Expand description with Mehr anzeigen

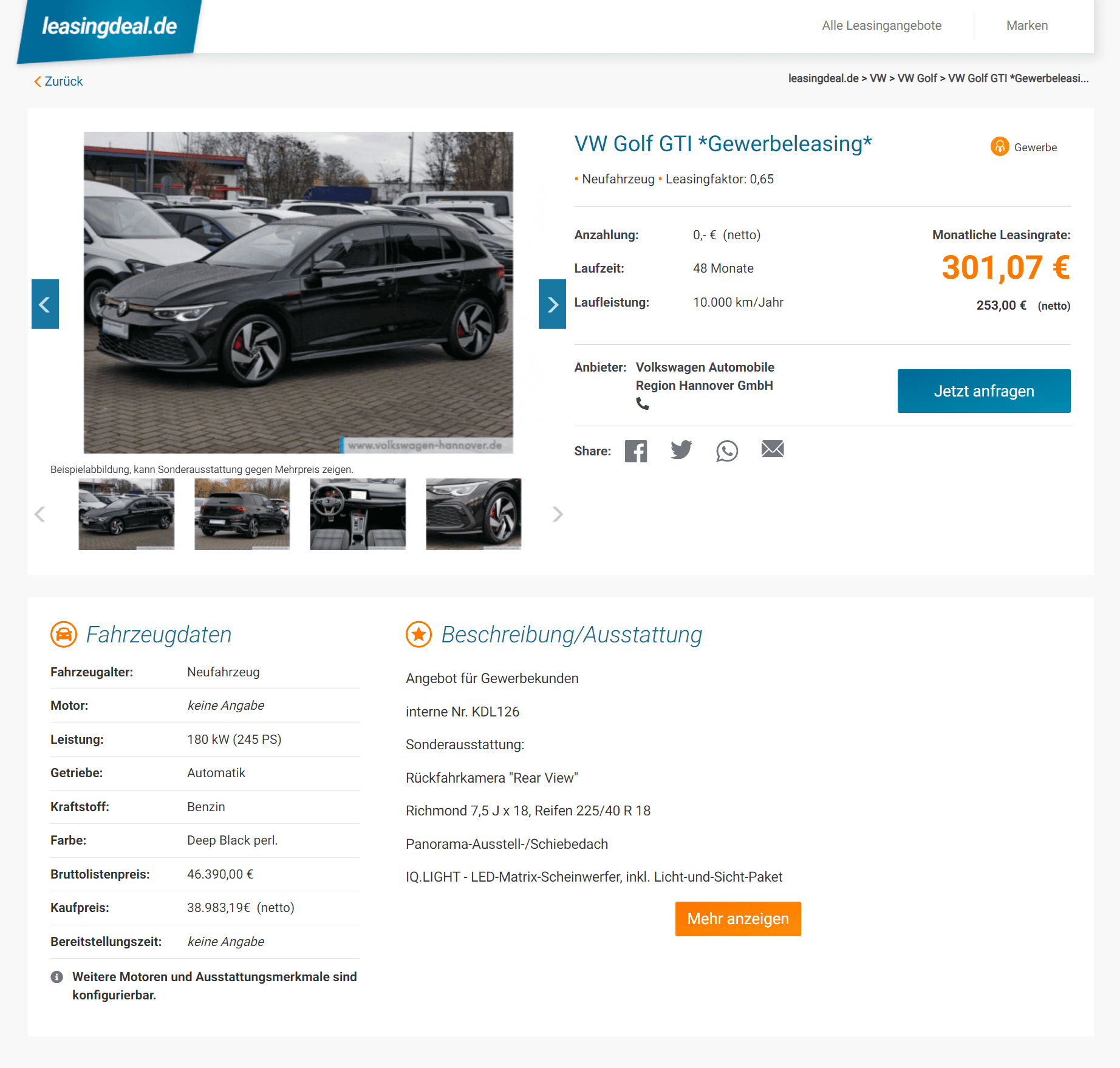click(x=738, y=919)
